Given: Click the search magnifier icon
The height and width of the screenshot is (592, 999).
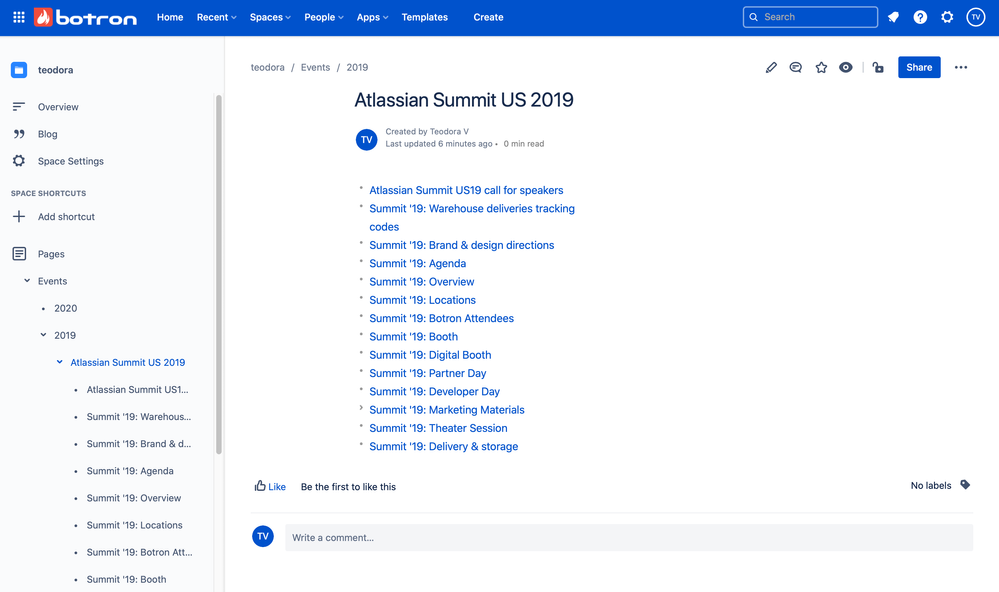Looking at the screenshot, I should (754, 17).
